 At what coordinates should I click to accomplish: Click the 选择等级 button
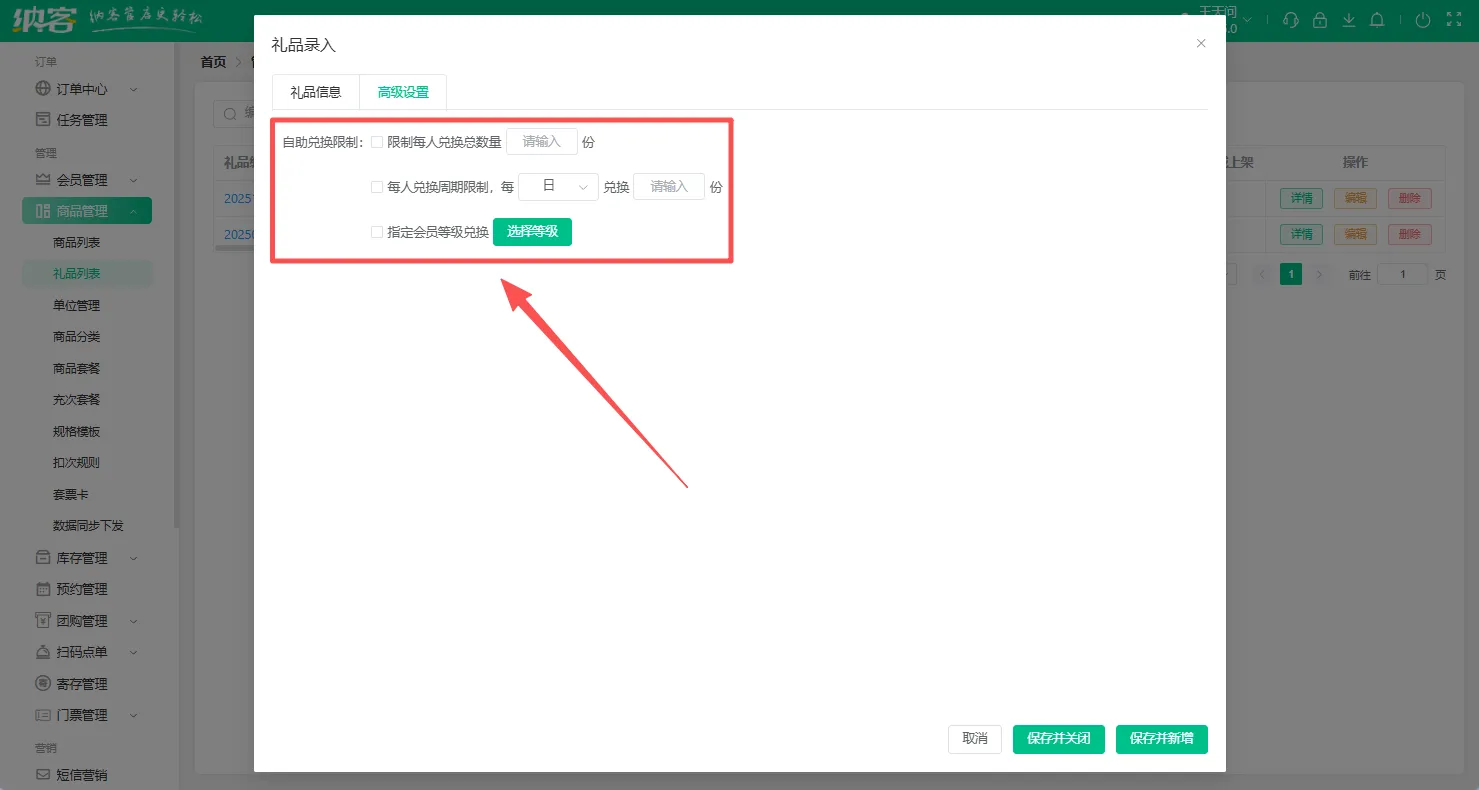click(532, 232)
